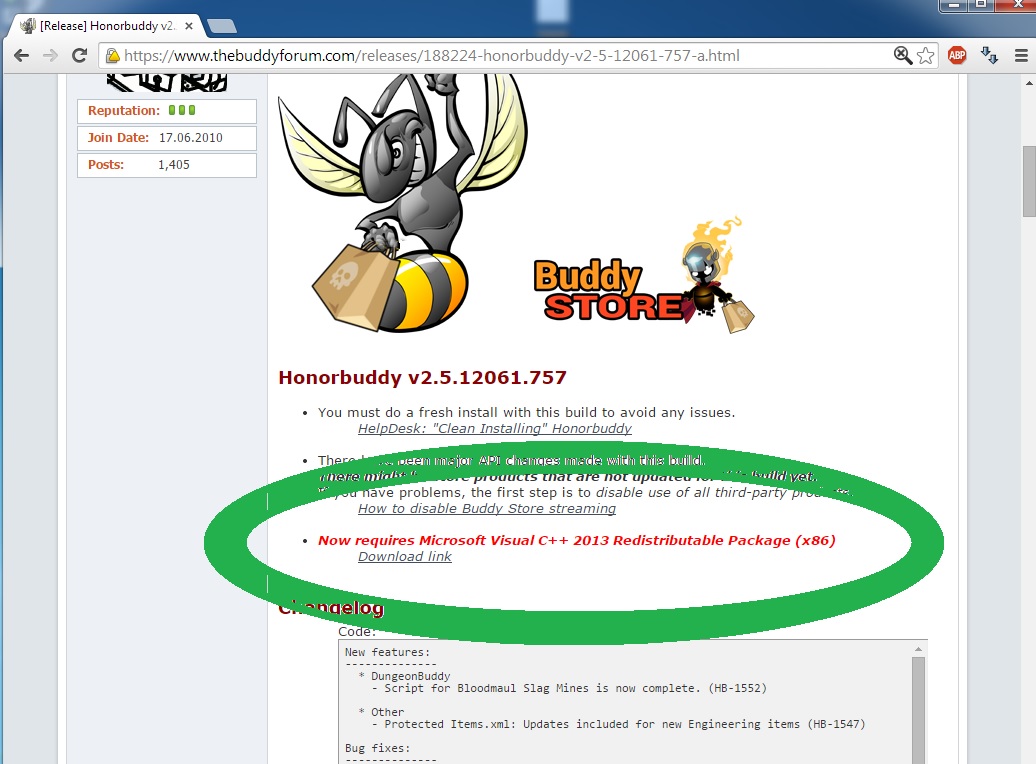Click the green Reputation bars
The height and width of the screenshot is (764, 1036).
pyautogui.click(x=182, y=110)
